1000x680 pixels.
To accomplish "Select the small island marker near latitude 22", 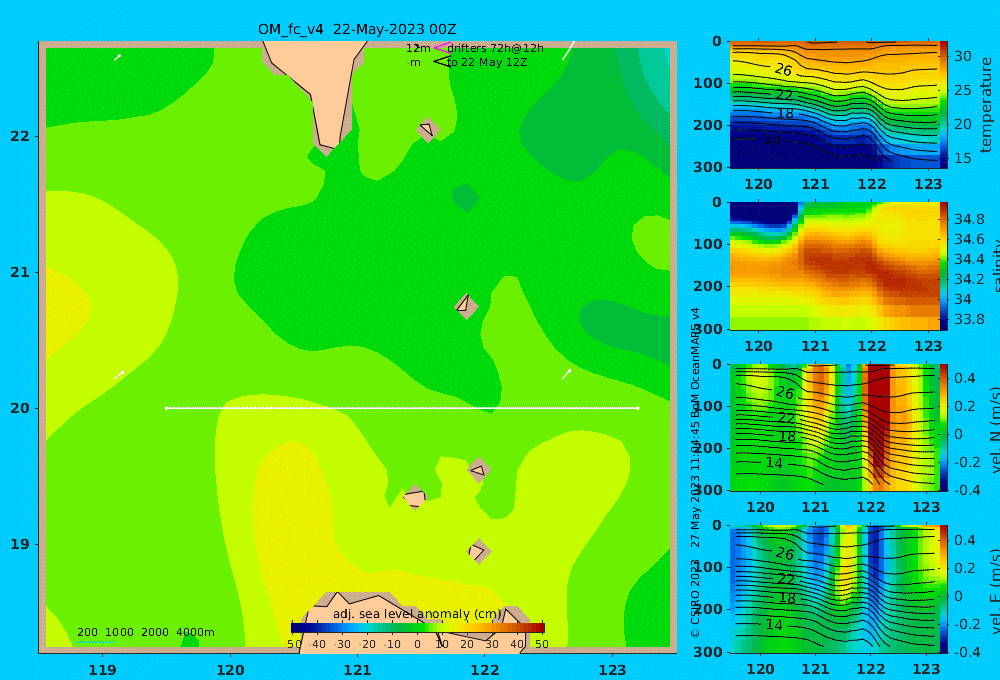I will point(428,129).
